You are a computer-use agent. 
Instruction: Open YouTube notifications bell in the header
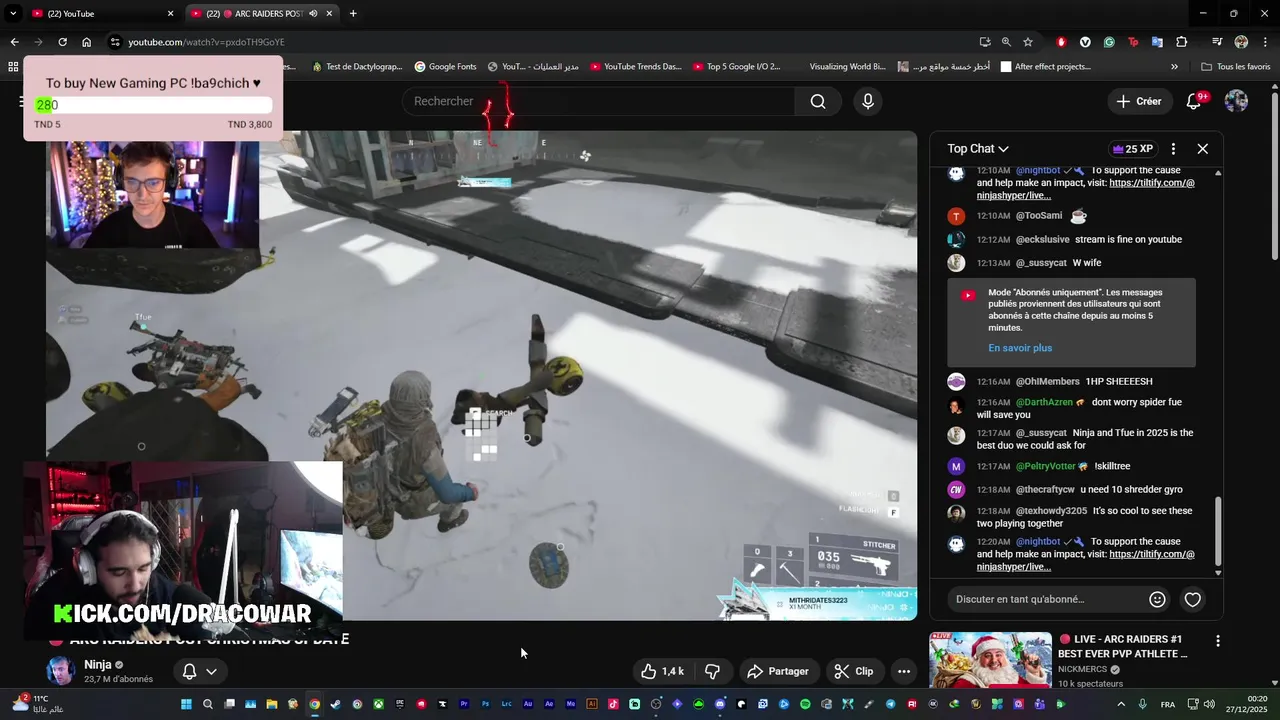[x=1194, y=101]
